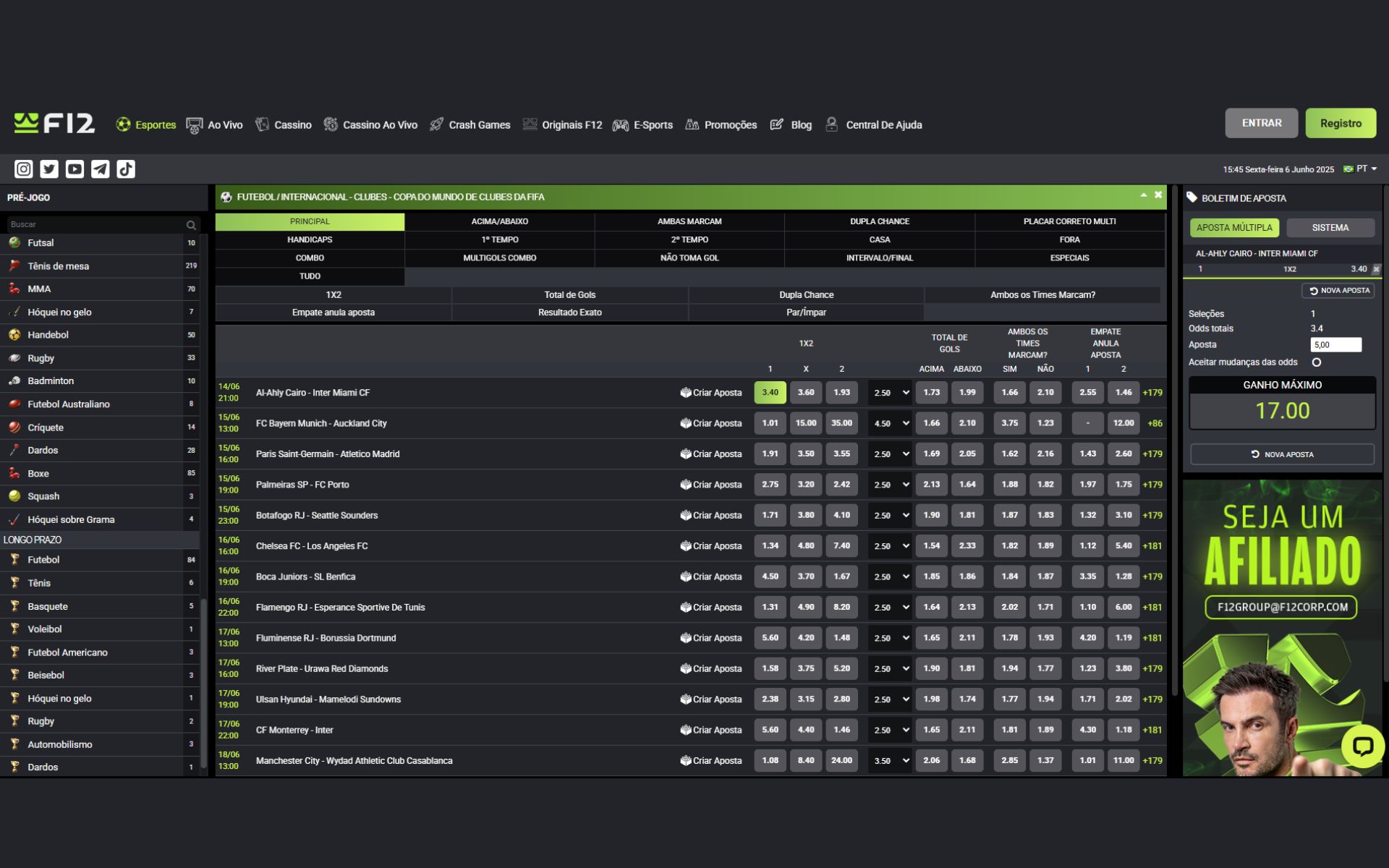This screenshot has height=868, width=1389.
Task: Click the Instagram social icon
Action: [x=23, y=169]
